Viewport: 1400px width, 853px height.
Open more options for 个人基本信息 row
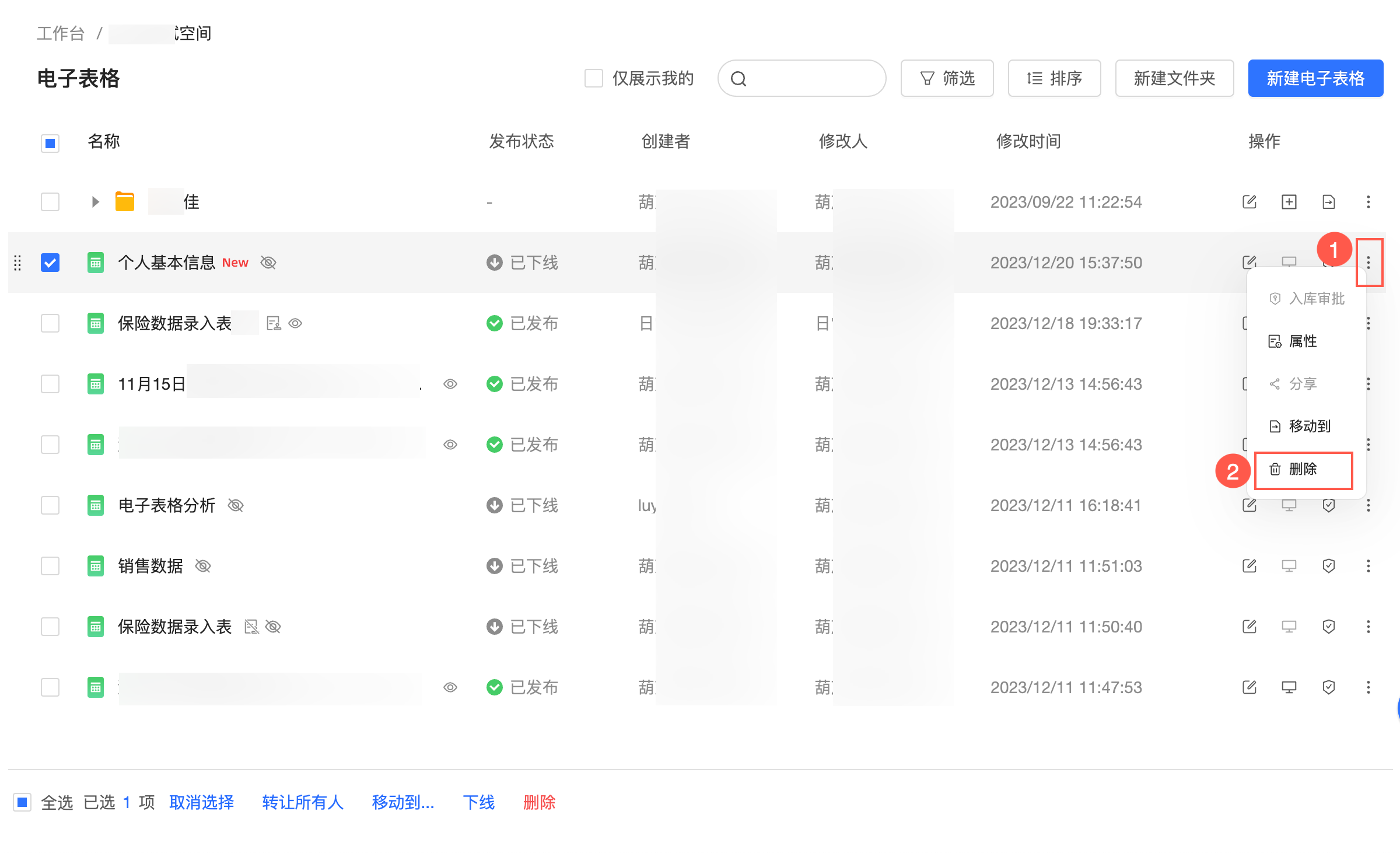point(1368,263)
